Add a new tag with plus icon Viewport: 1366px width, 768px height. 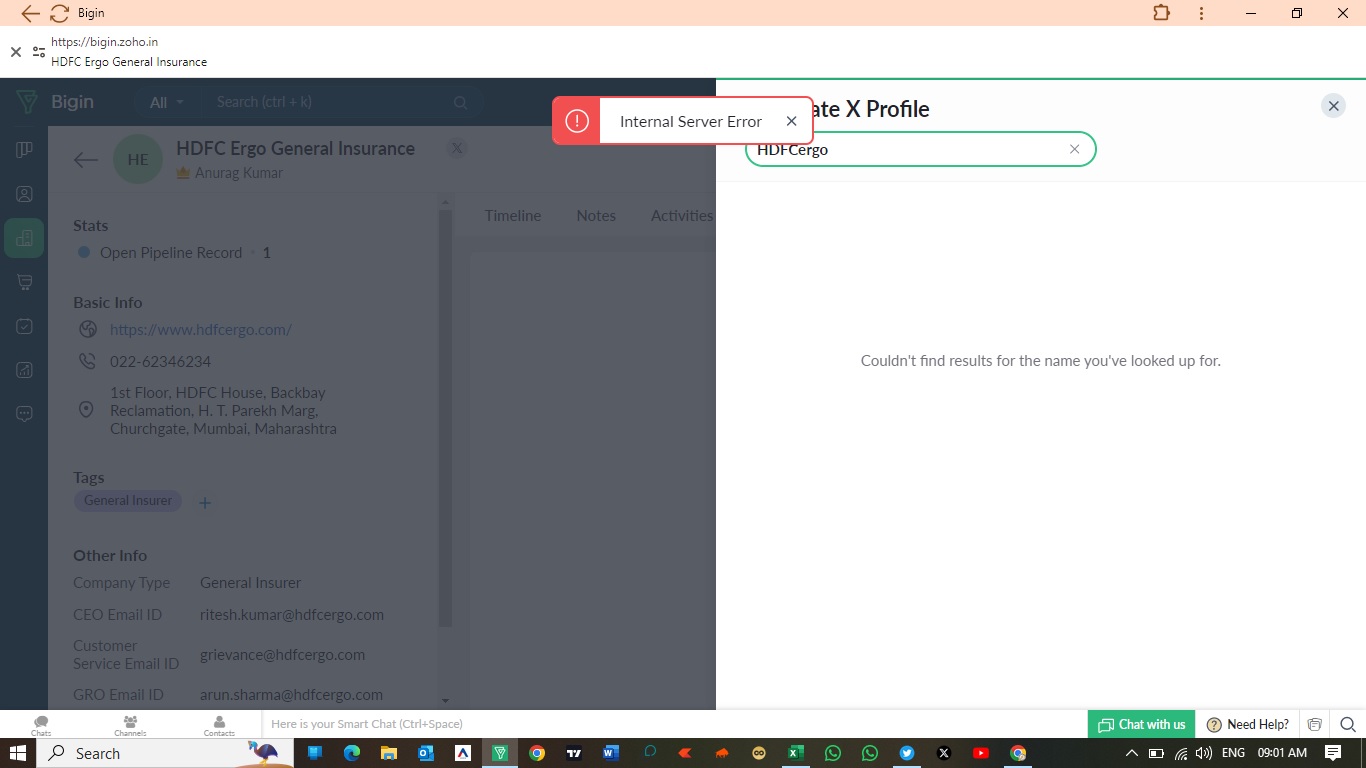click(x=205, y=503)
